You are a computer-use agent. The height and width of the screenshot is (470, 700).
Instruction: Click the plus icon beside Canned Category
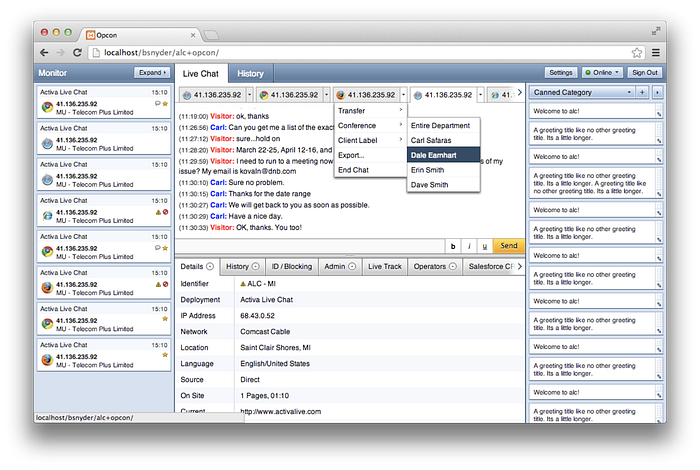click(642, 92)
